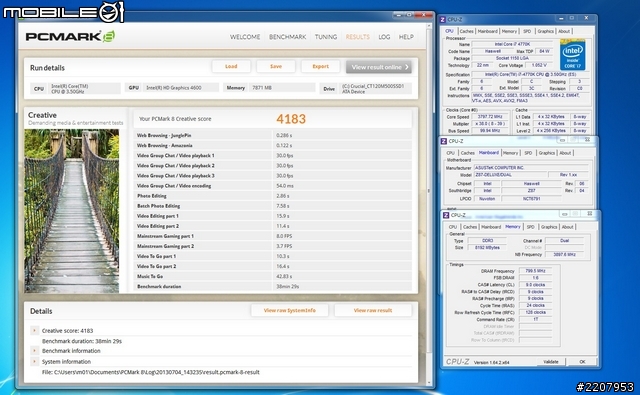The height and width of the screenshot is (395, 640).
Task: Select Memory tab in bottom CPU-Z window
Action: point(513,226)
